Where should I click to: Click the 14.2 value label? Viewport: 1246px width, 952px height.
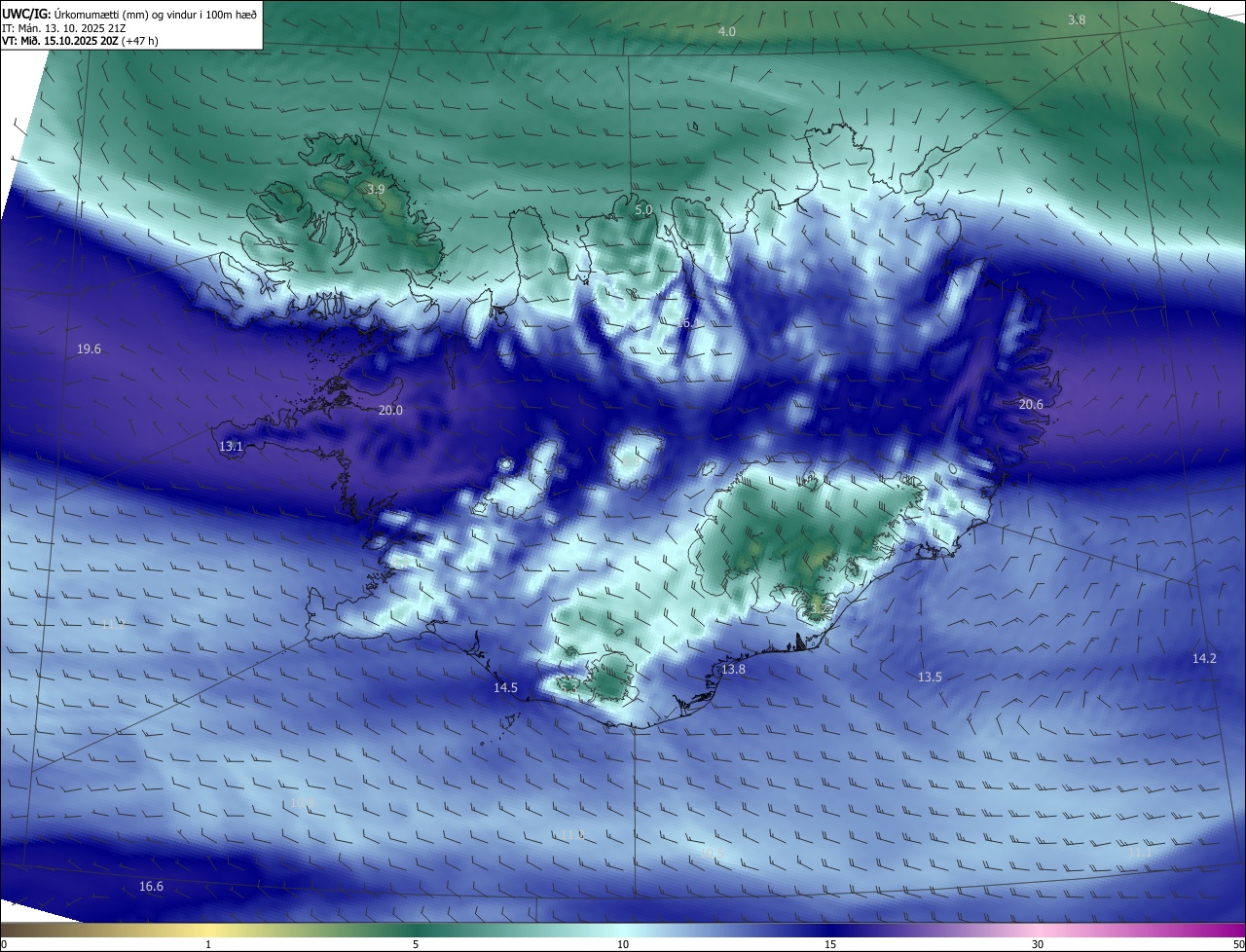(x=1204, y=658)
